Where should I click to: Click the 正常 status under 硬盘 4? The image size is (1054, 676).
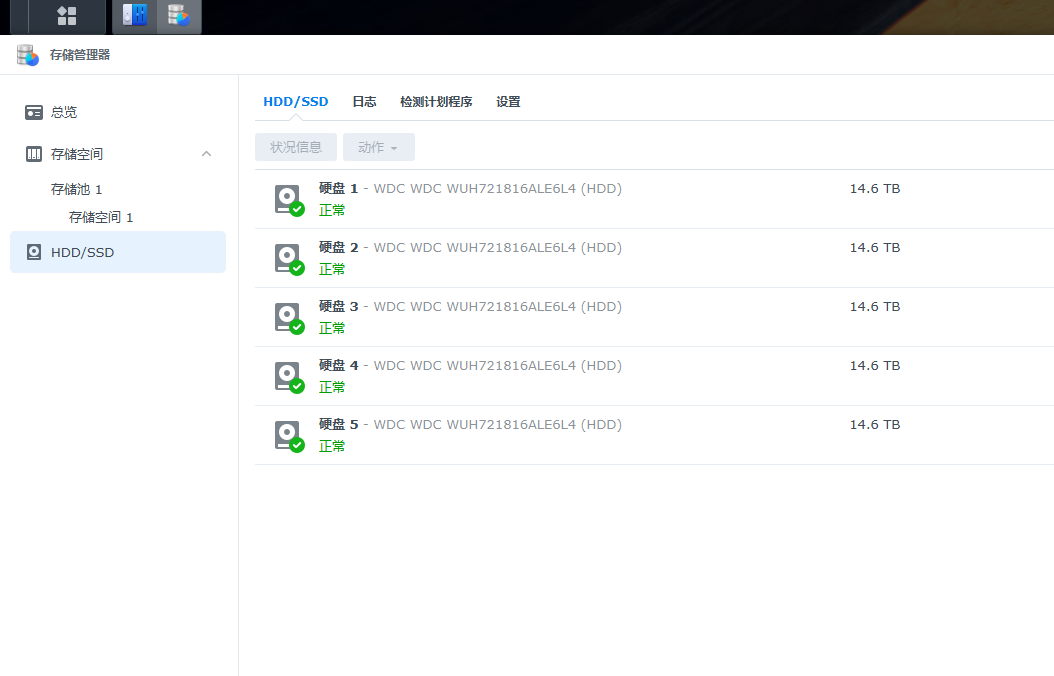pos(331,388)
